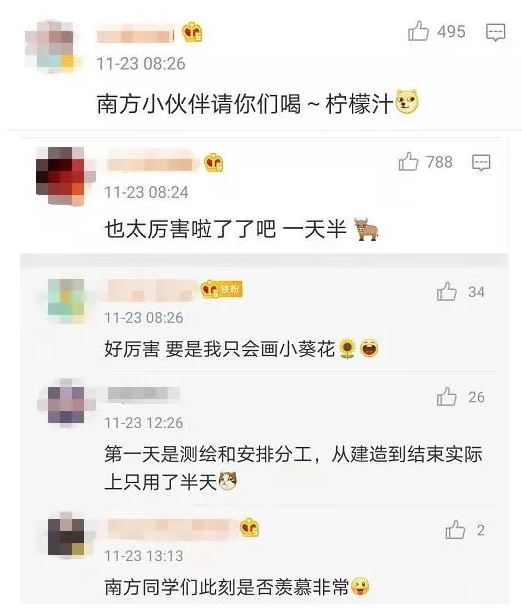This screenshot has height=613, width=522.
Task: Tap the blurred username of the first commenter
Action: click(x=136, y=36)
